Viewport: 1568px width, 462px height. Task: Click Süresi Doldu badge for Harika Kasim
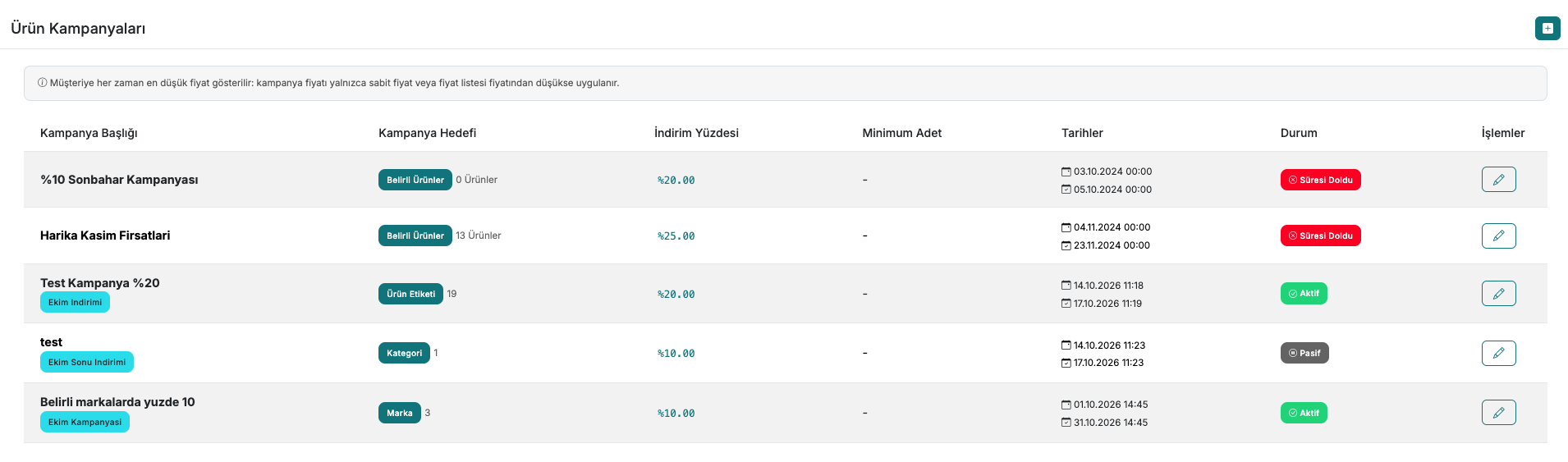coord(1320,236)
